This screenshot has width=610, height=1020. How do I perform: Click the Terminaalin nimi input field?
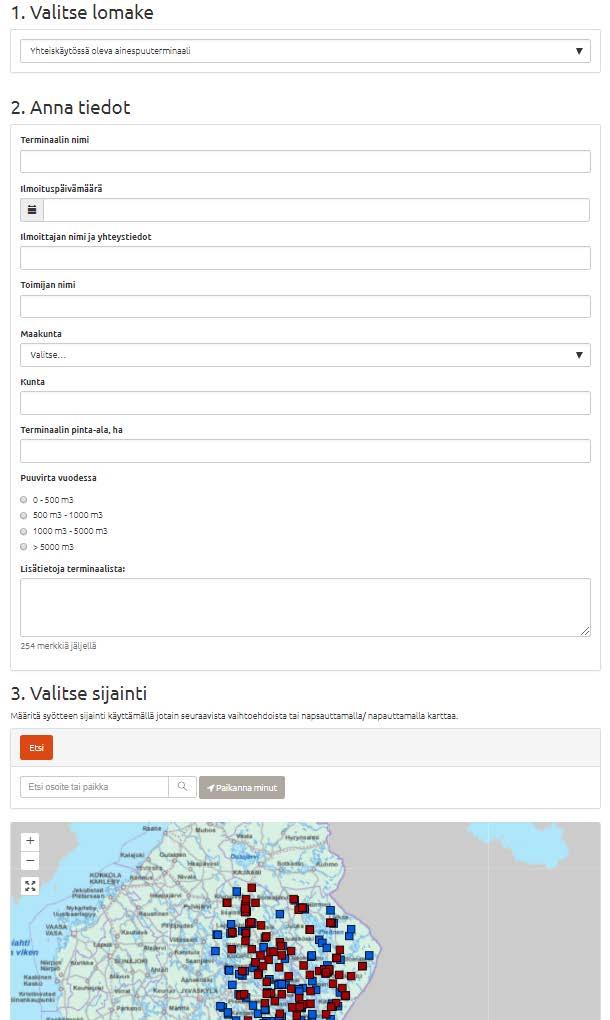point(305,161)
